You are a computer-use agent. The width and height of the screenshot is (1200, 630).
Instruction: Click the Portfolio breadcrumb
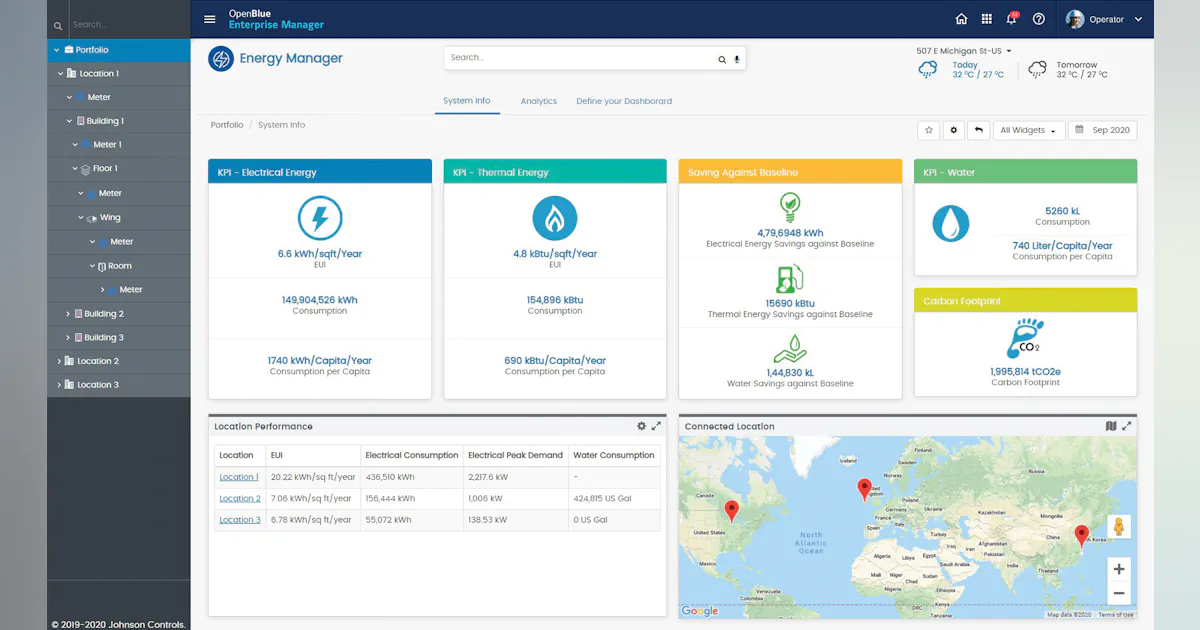tap(227, 125)
